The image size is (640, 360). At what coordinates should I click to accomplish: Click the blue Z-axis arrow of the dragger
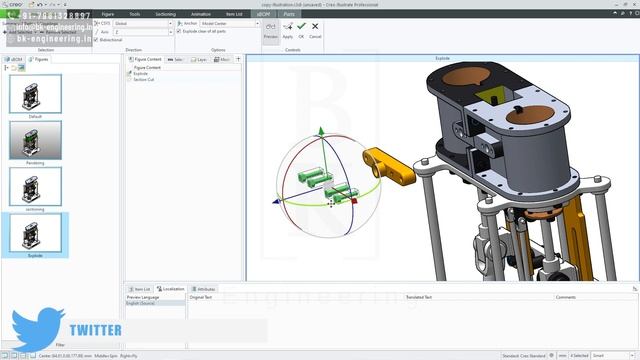[x=276, y=201]
